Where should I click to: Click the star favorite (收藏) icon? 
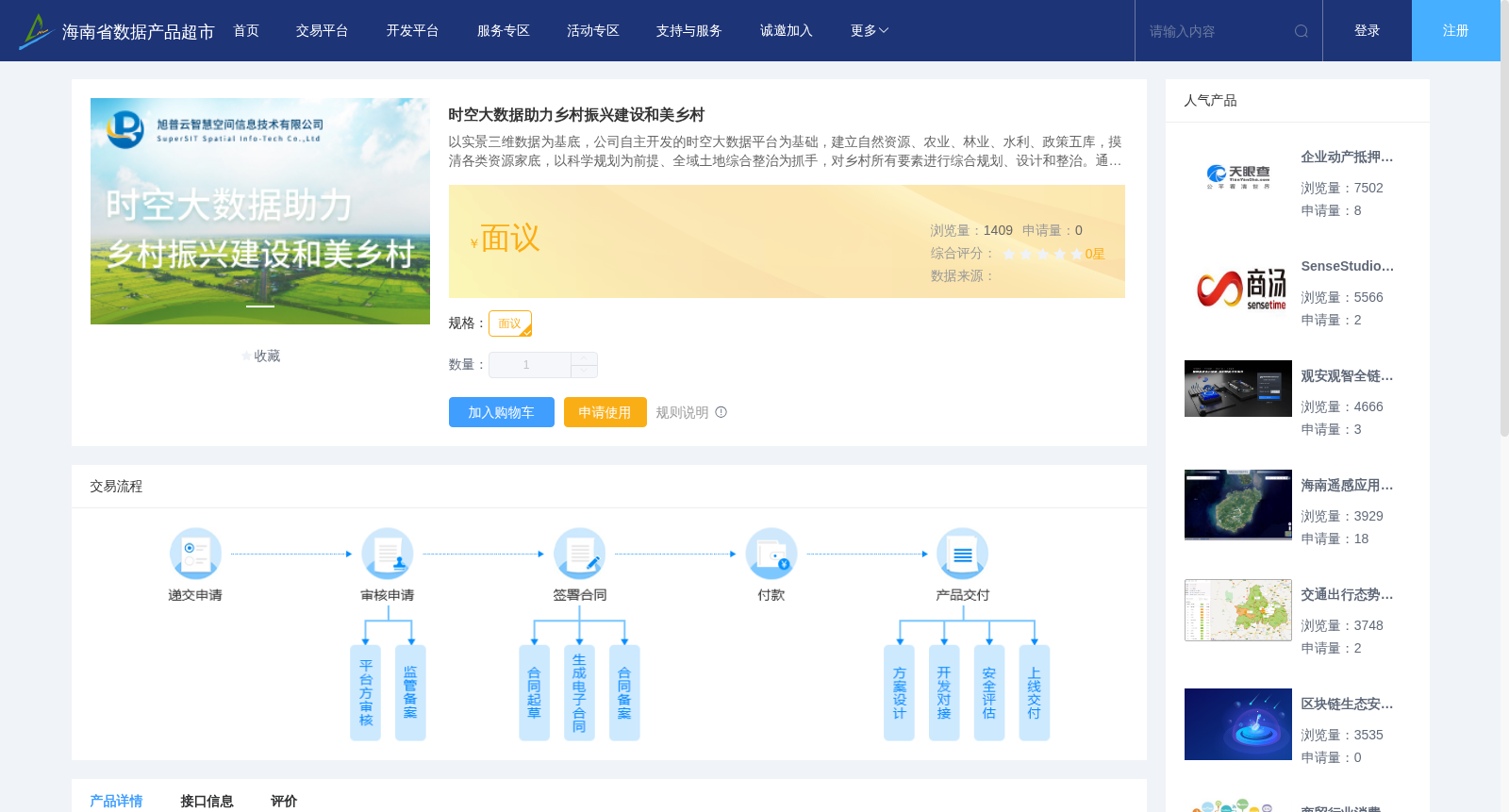[x=247, y=356]
